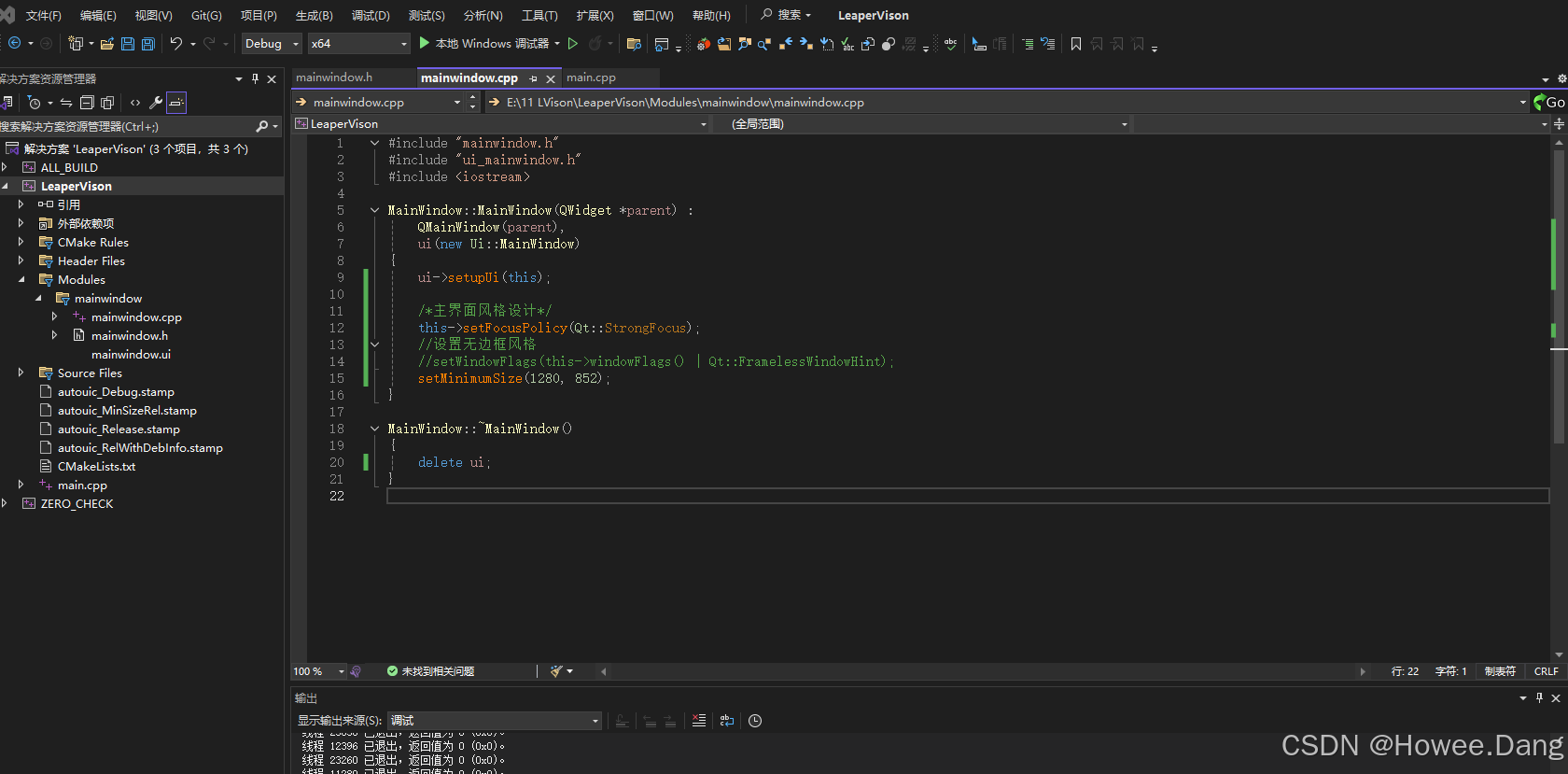
Task: Click the Go button top right
Action: [1549, 103]
